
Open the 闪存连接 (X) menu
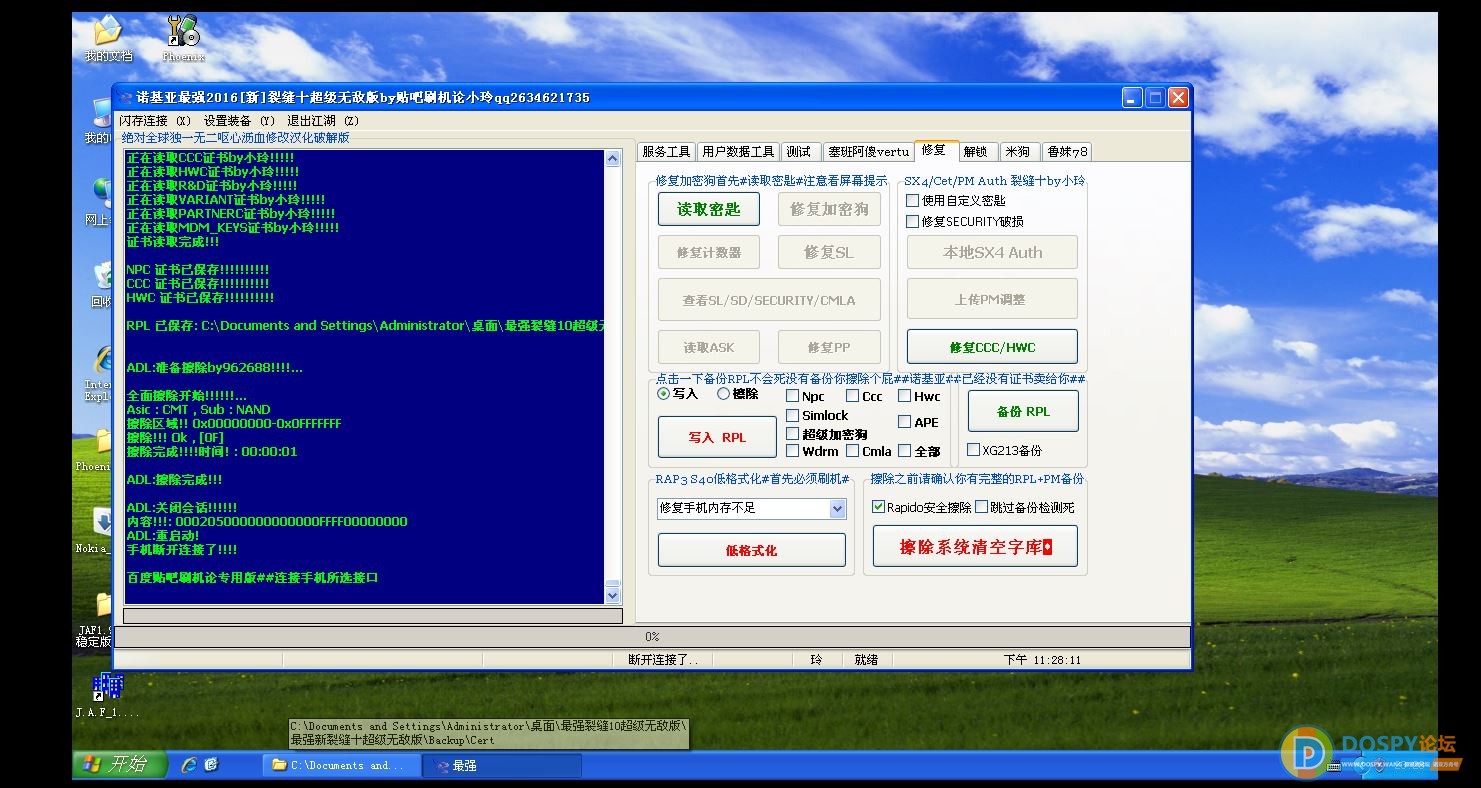[x=155, y=121]
